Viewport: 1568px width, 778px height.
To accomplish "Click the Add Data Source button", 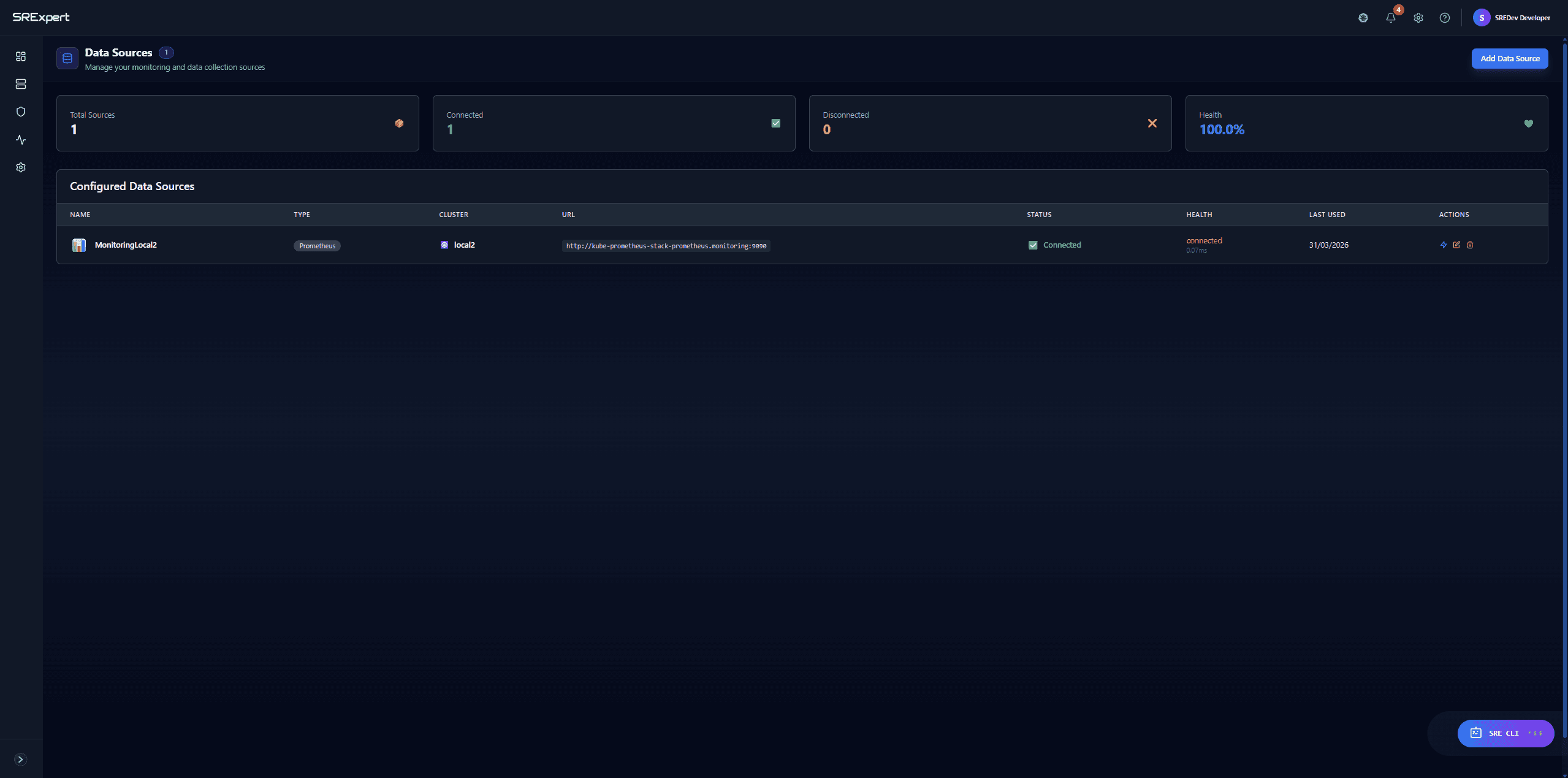I will pos(1510,59).
